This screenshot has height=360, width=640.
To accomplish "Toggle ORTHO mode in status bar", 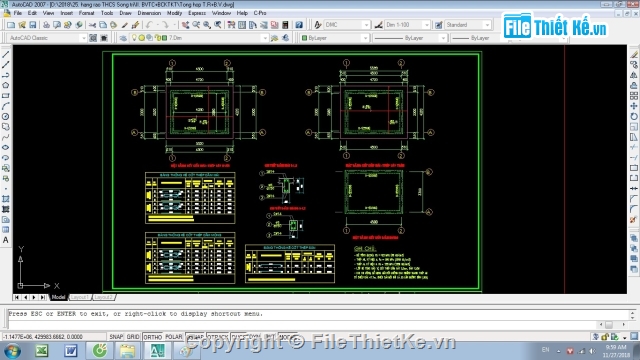I will 153,337.
